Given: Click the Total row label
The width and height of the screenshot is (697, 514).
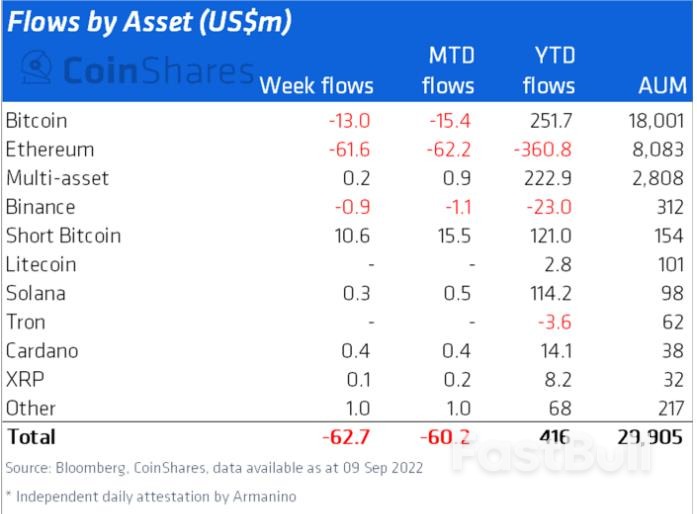Looking at the screenshot, I should [31, 437].
